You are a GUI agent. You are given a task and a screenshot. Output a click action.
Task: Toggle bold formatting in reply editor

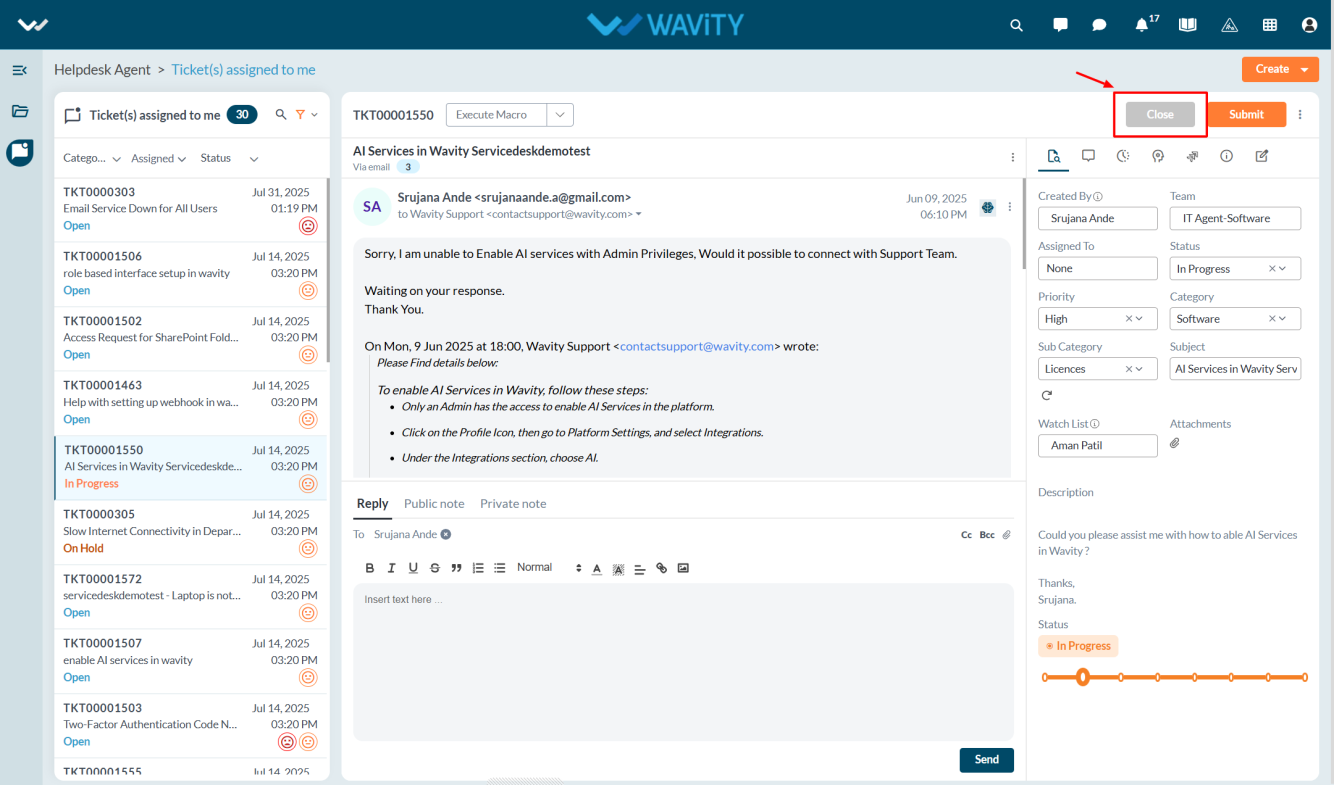coord(369,568)
